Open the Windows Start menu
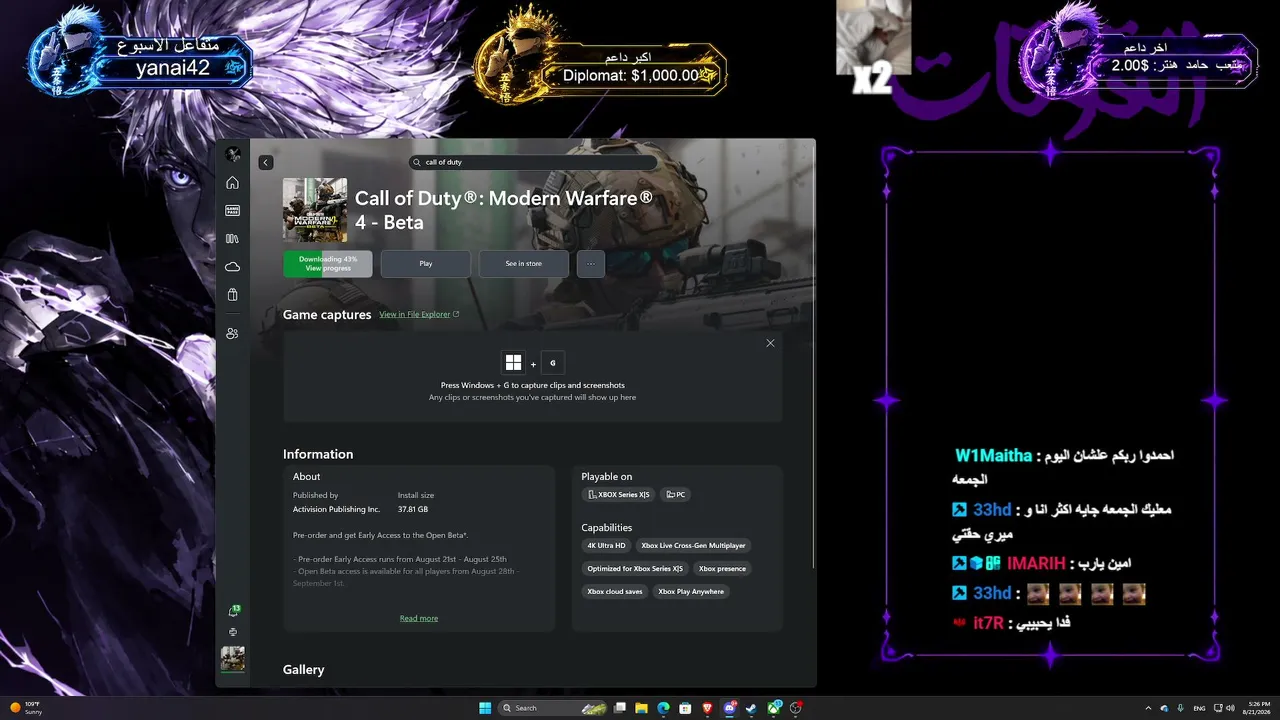Image resolution: width=1280 pixels, height=720 pixels. 485,708
